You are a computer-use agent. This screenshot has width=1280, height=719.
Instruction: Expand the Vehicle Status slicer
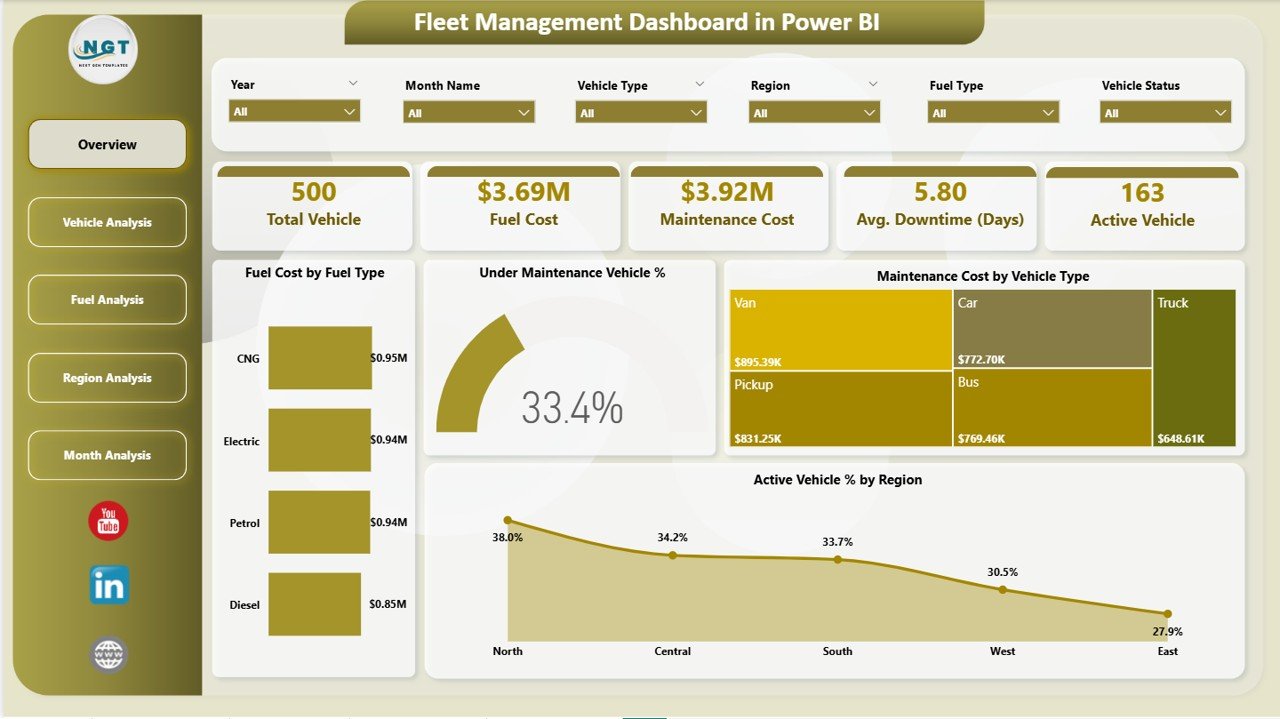click(1220, 111)
